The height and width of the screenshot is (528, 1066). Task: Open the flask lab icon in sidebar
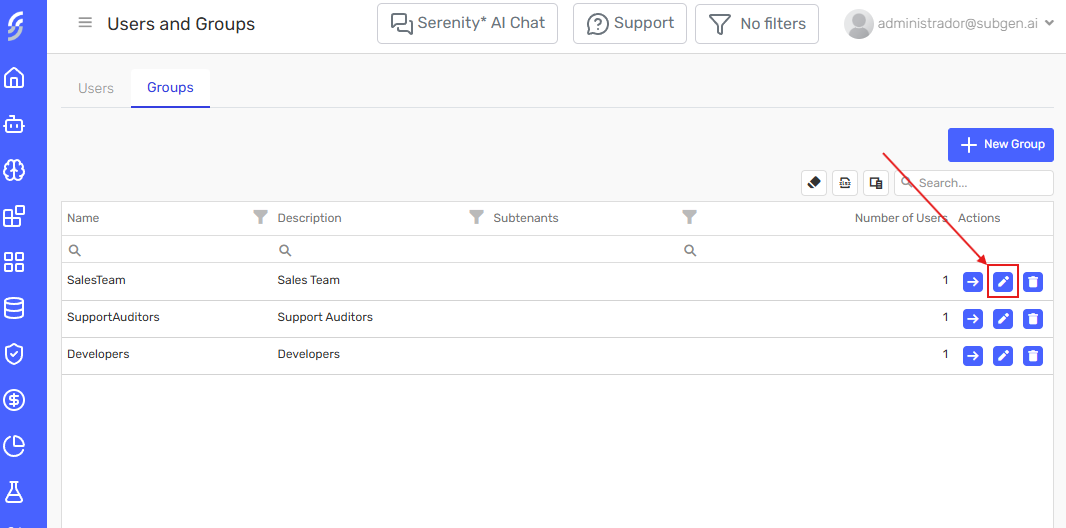pos(14,492)
